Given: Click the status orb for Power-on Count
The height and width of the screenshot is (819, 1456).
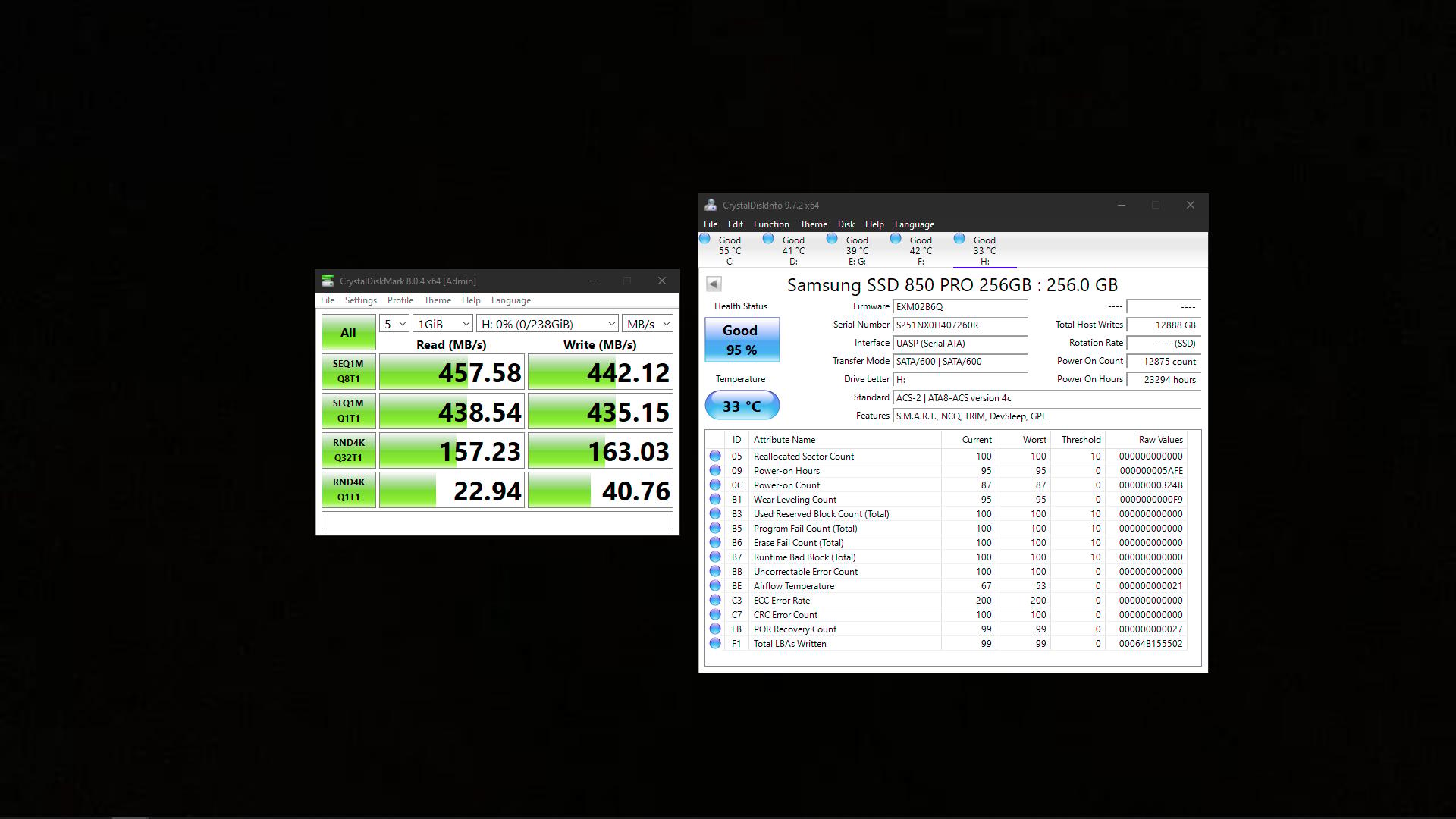Looking at the screenshot, I should 715,485.
